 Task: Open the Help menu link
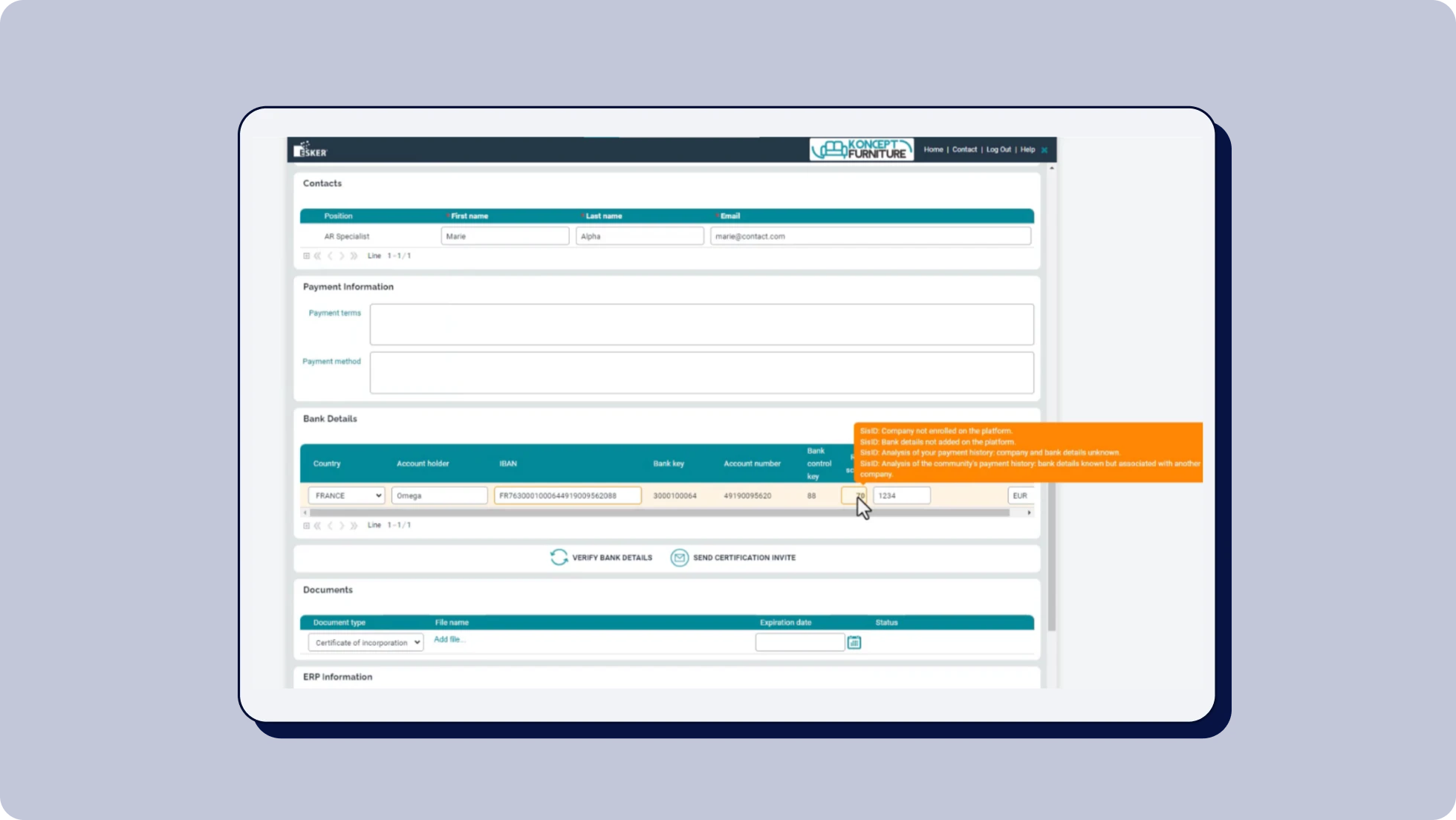[1027, 149]
